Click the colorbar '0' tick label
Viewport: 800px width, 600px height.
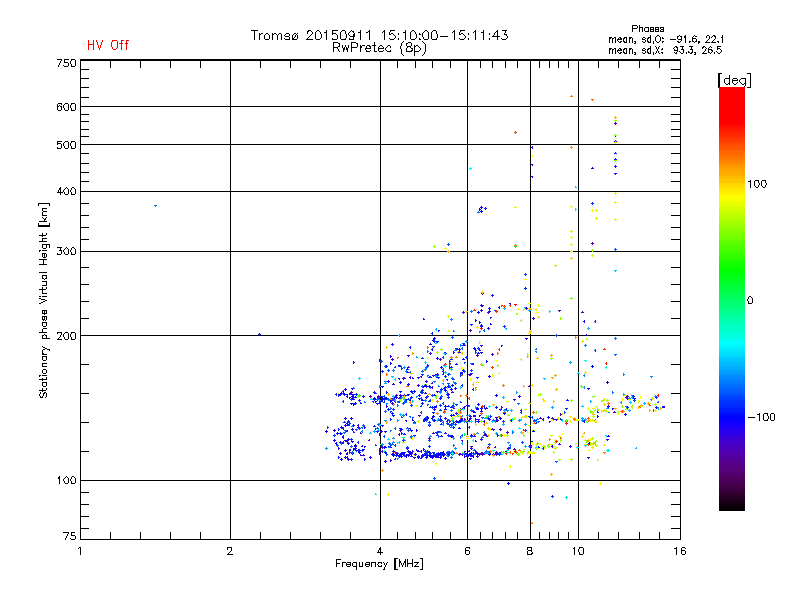pos(750,301)
